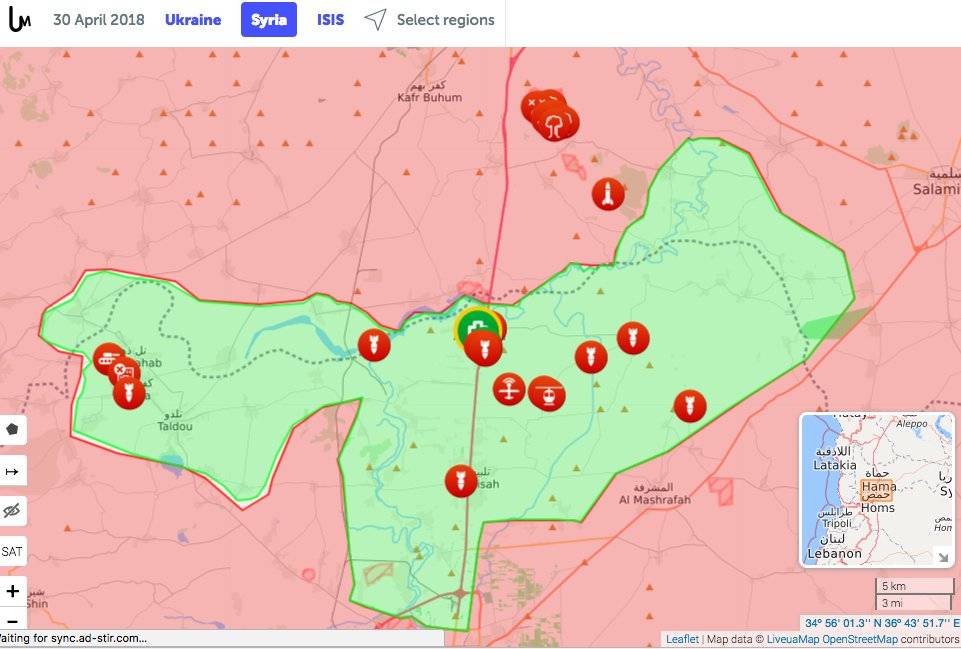The height and width of the screenshot is (649, 961).
Task: Open the OpenStreetMap attribution link
Action: pyautogui.click(x=860, y=639)
